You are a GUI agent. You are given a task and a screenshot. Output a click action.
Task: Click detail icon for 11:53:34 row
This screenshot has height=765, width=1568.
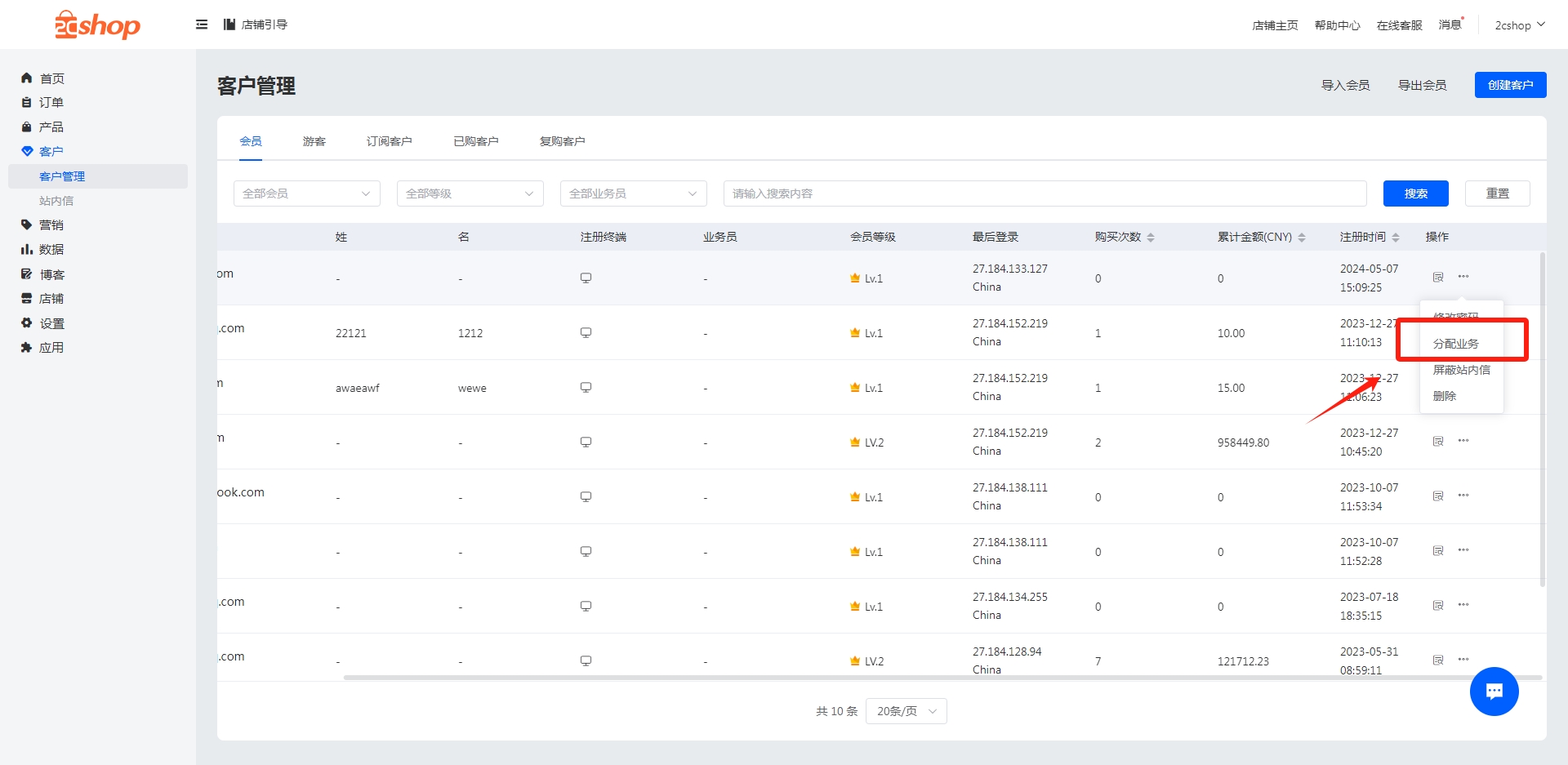click(x=1438, y=496)
